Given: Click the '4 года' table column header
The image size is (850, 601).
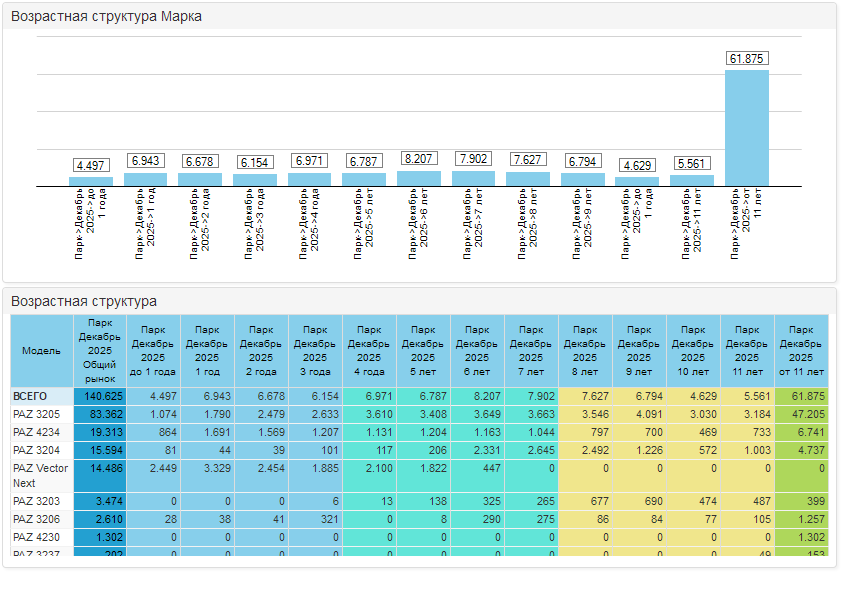Looking at the screenshot, I should [369, 351].
